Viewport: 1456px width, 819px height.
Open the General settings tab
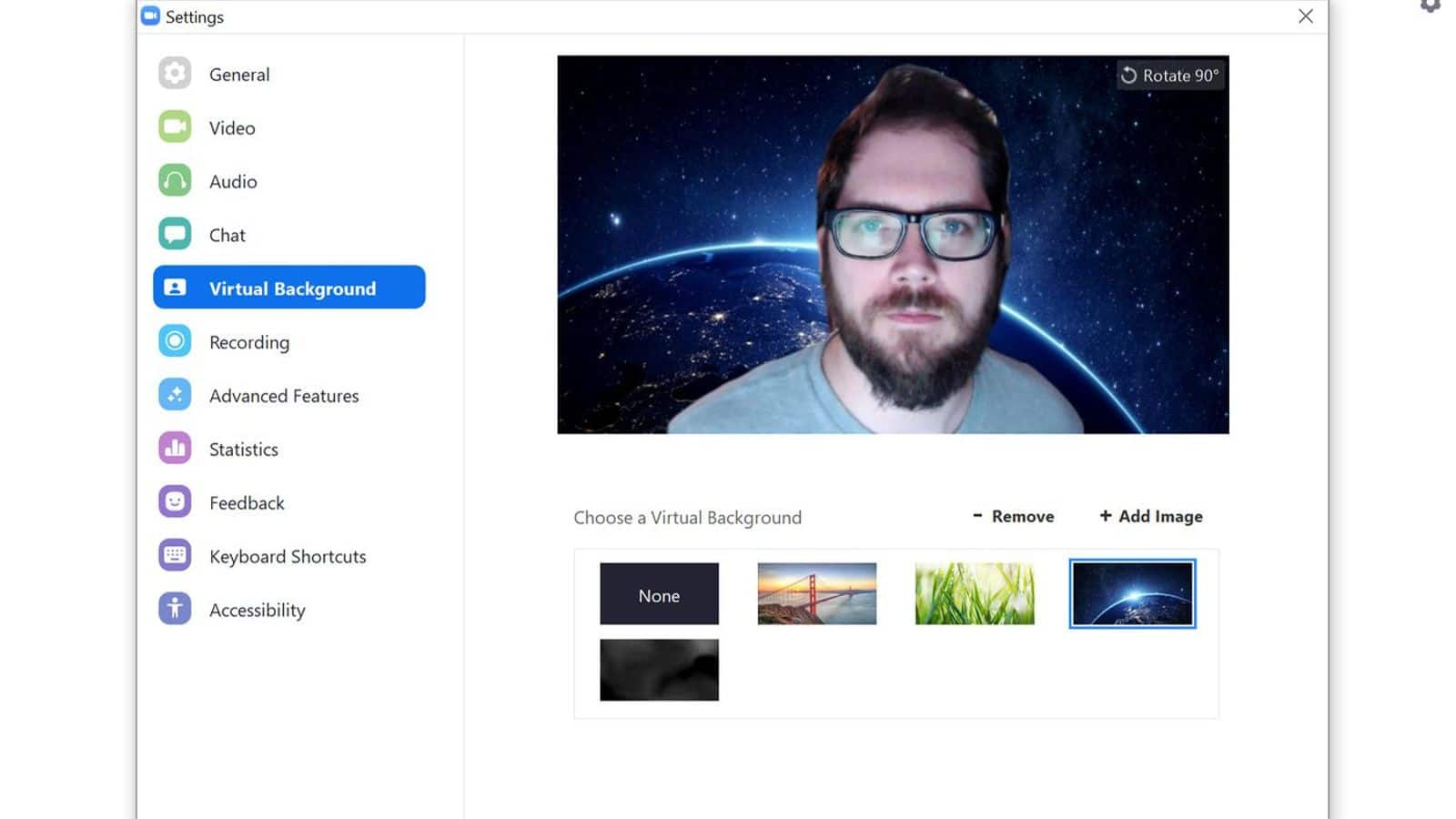[289, 74]
